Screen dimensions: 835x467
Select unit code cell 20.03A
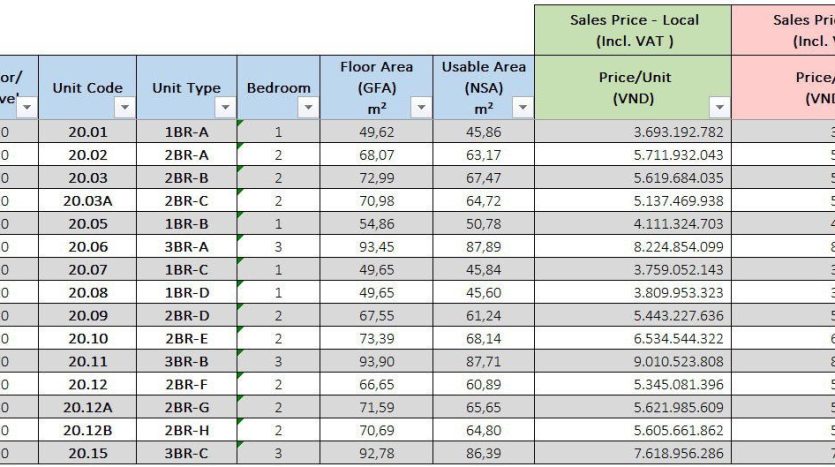(x=88, y=201)
